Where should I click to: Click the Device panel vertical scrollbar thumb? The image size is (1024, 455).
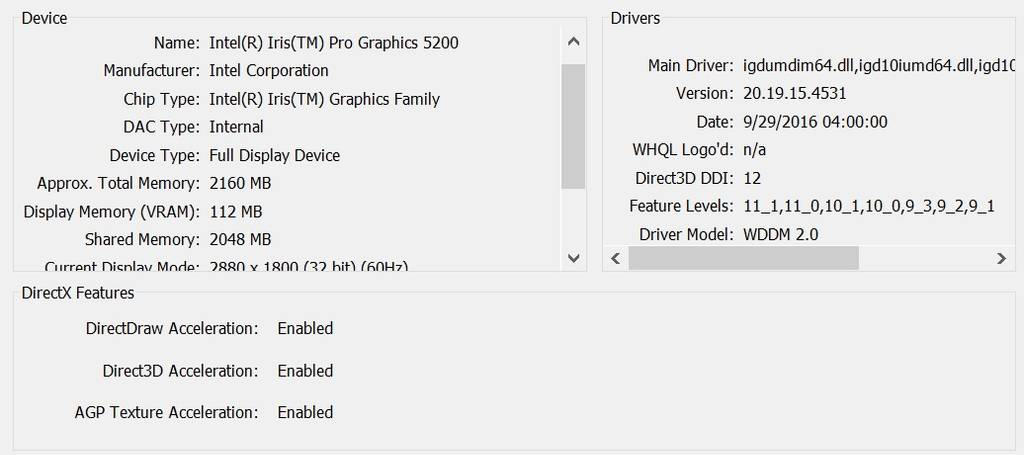[x=573, y=125]
